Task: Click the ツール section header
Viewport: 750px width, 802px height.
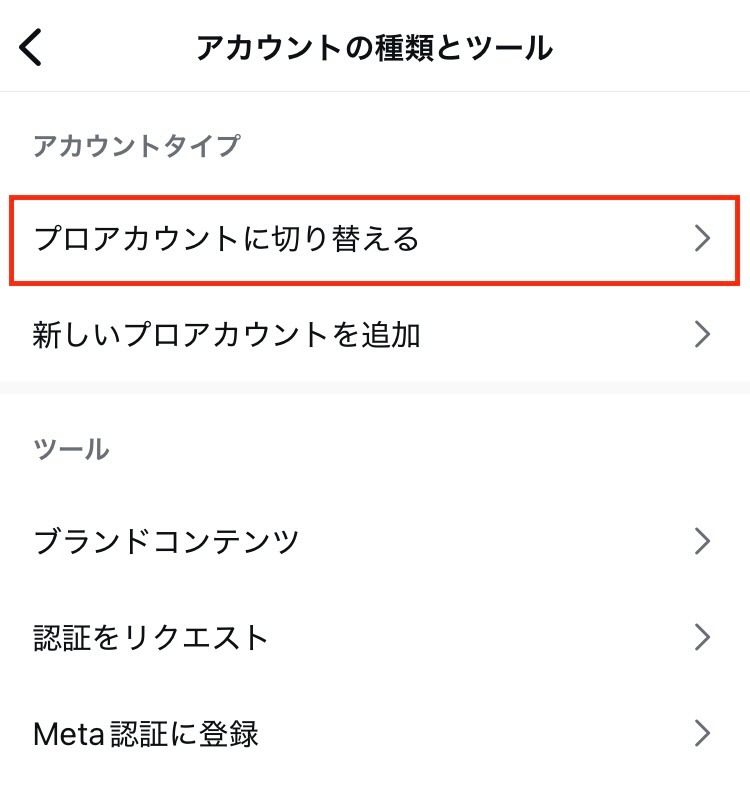Action: coord(71,449)
